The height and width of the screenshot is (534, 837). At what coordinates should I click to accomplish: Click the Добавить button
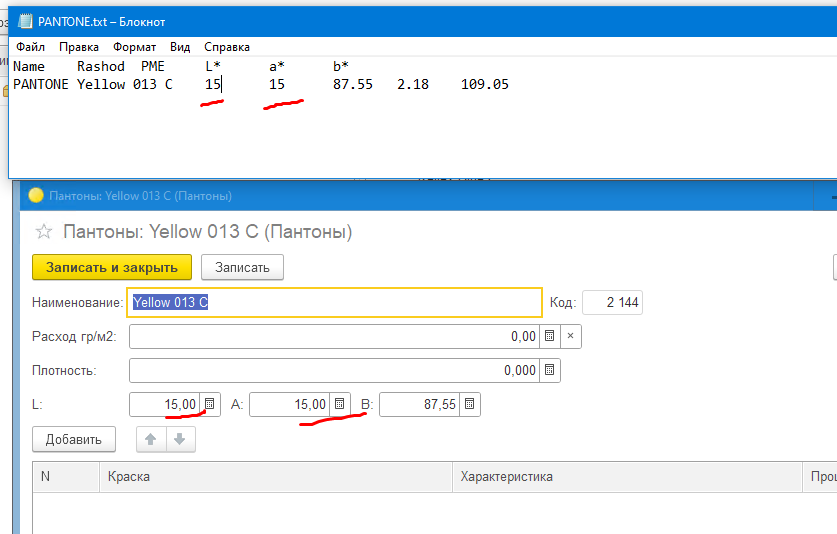coord(74,439)
